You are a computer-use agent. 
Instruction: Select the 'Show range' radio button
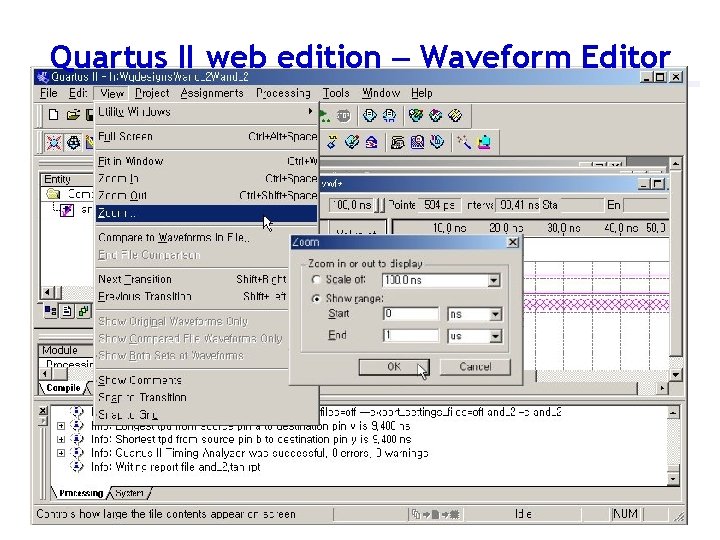pos(316,299)
